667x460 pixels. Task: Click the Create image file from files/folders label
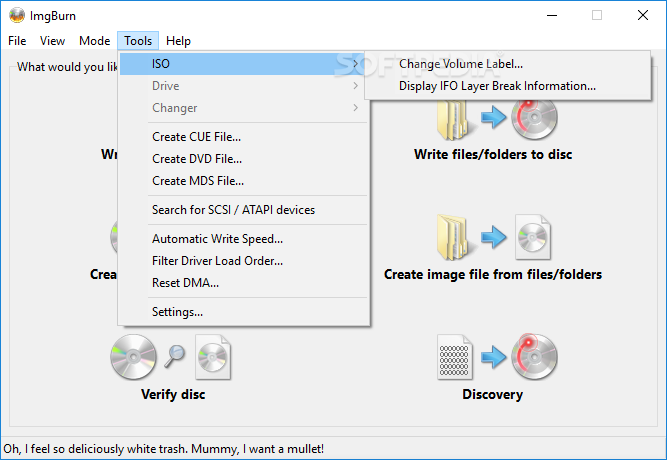pos(493,274)
